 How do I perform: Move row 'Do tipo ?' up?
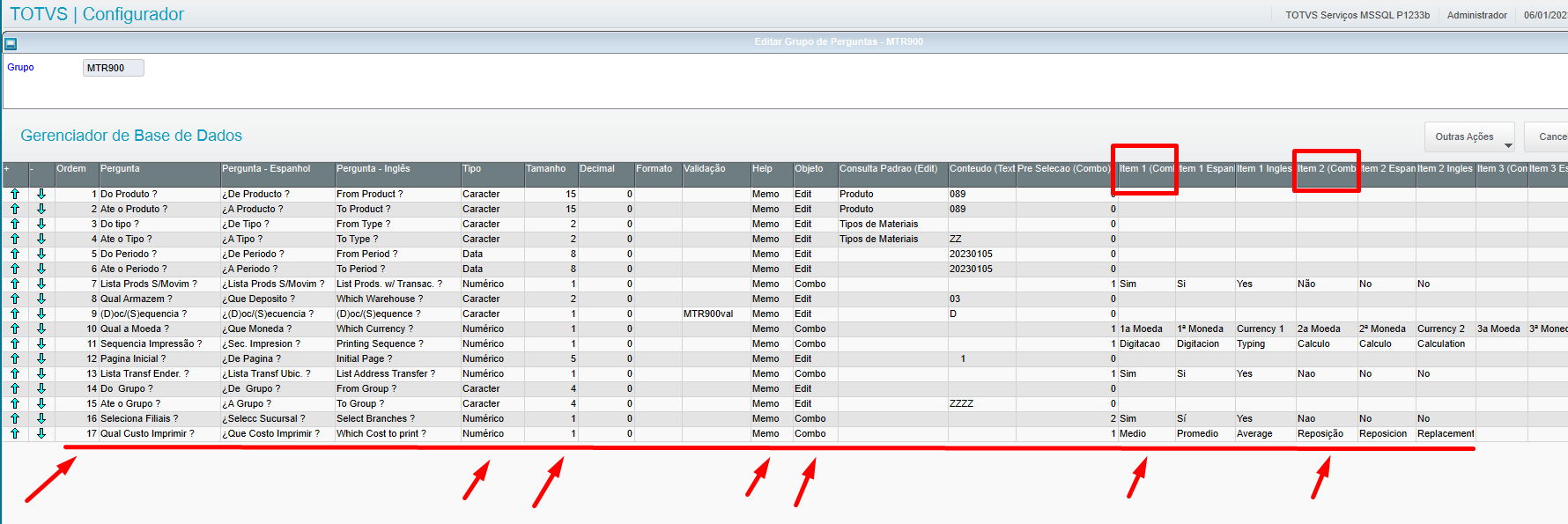tap(15, 224)
